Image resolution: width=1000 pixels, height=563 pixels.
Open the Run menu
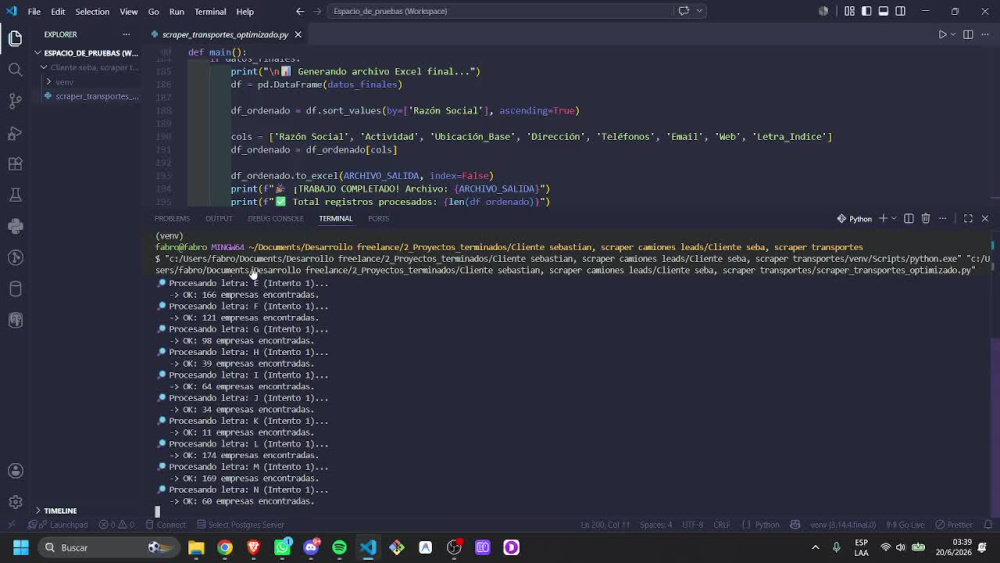[x=177, y=11]
